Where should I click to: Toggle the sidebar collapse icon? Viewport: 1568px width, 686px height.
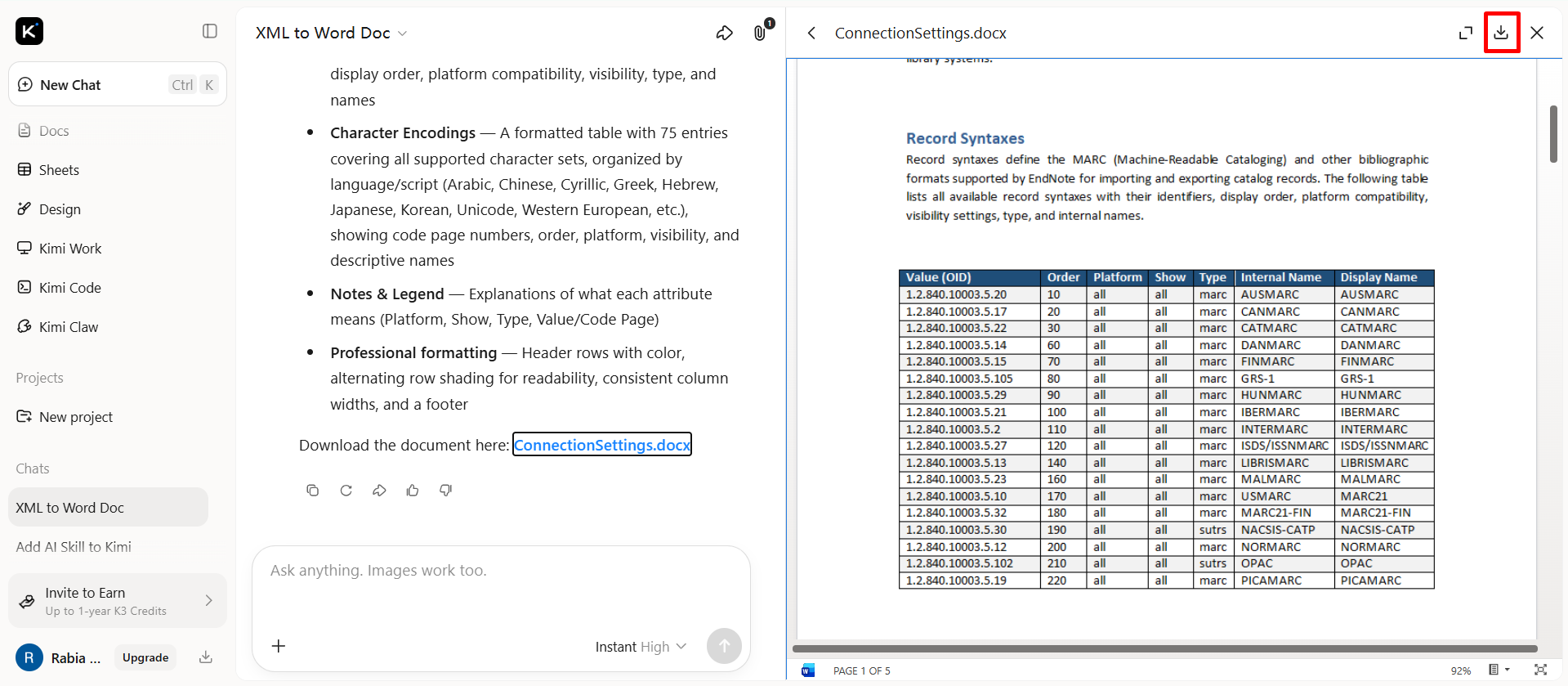click(x=210, y=31)
